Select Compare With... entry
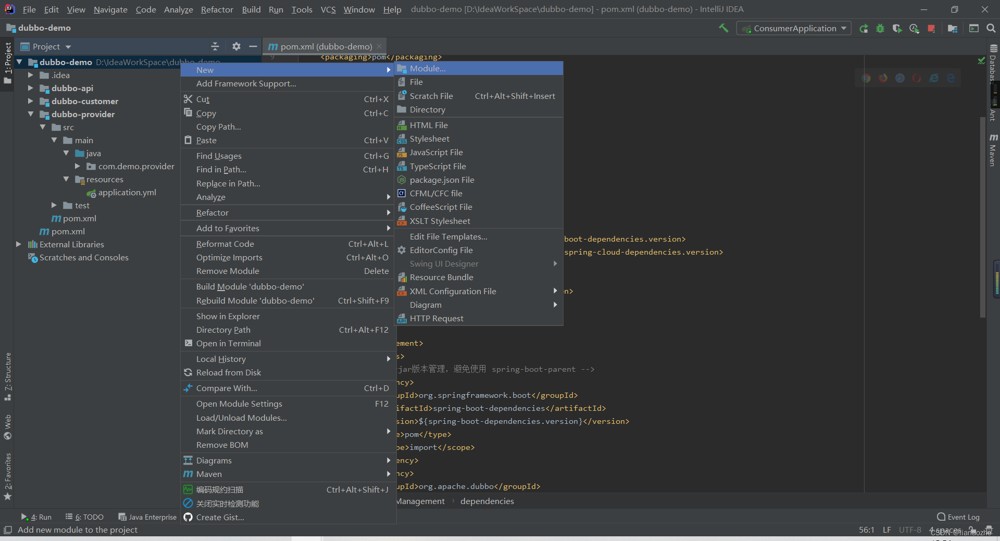 288,388
